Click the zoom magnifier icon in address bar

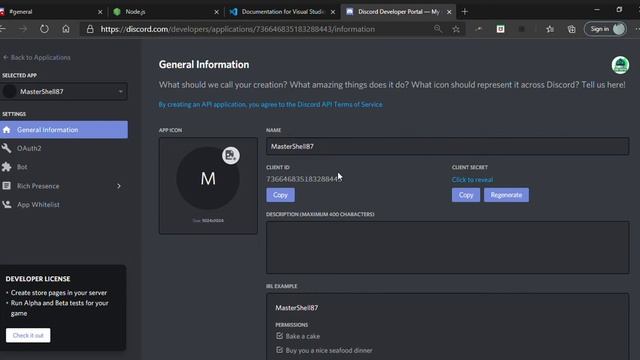tap(438, 29)
